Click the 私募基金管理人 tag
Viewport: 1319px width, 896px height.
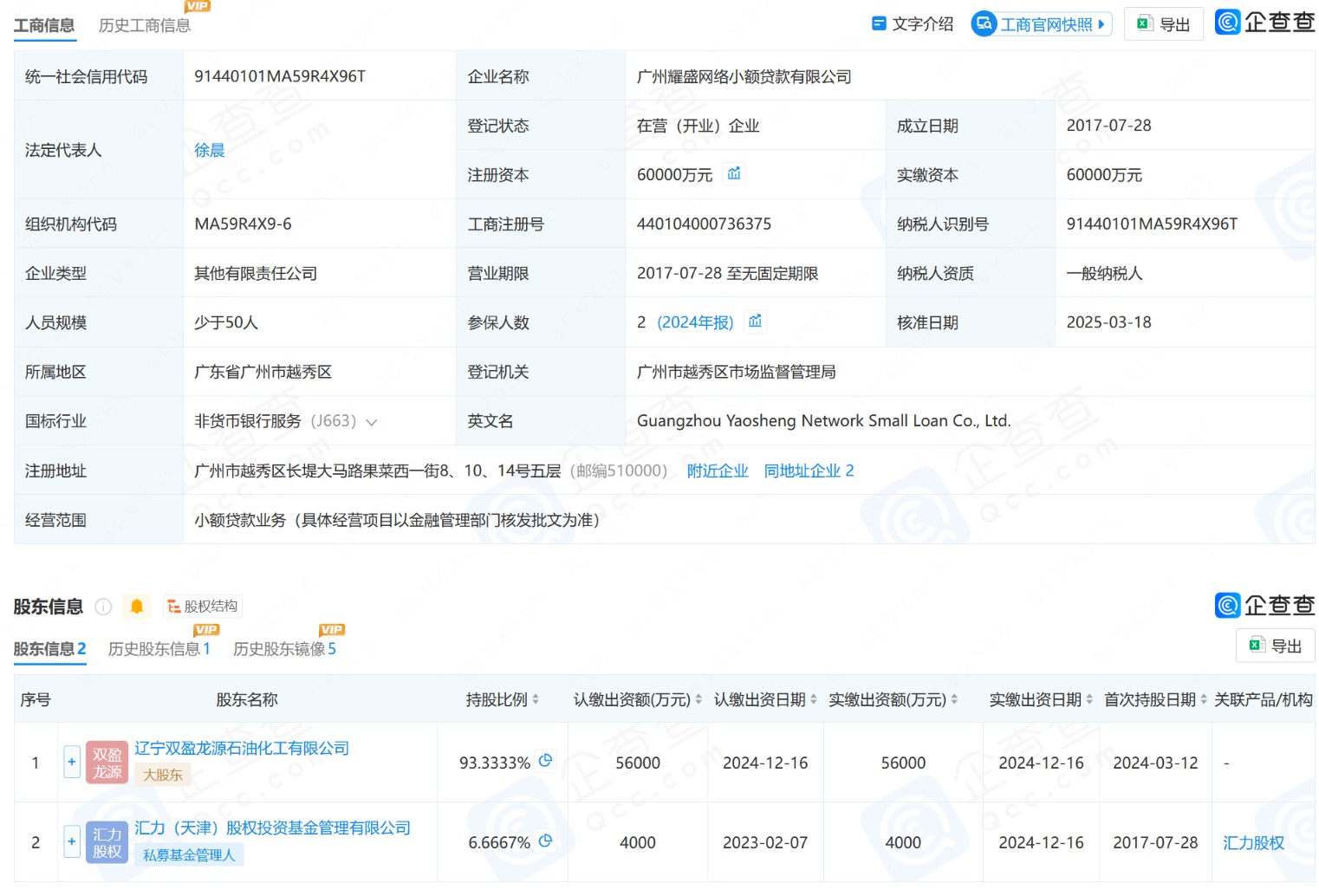click(189, 854)
